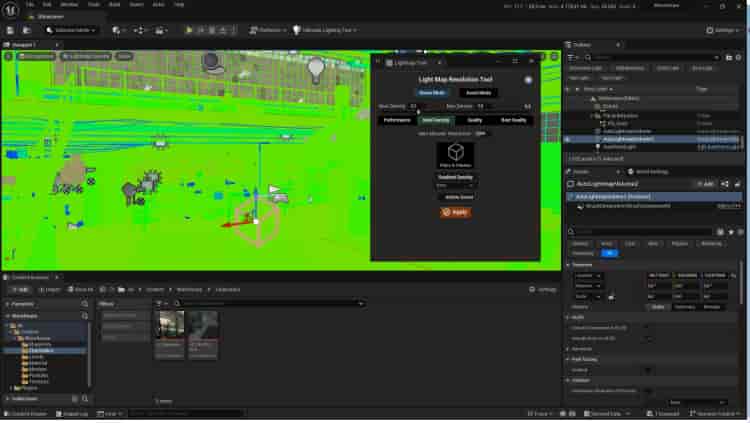Open the Content Drawer from the status bar

coord(26,413)
